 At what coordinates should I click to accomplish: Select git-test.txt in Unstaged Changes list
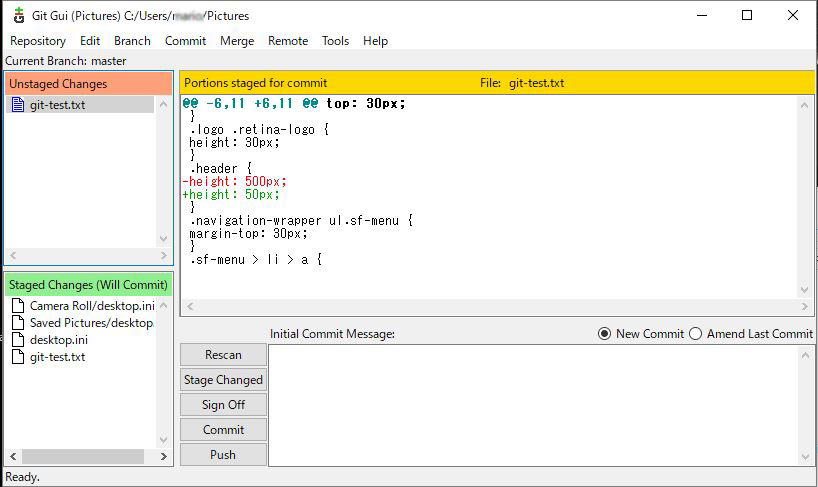point(57,105)
